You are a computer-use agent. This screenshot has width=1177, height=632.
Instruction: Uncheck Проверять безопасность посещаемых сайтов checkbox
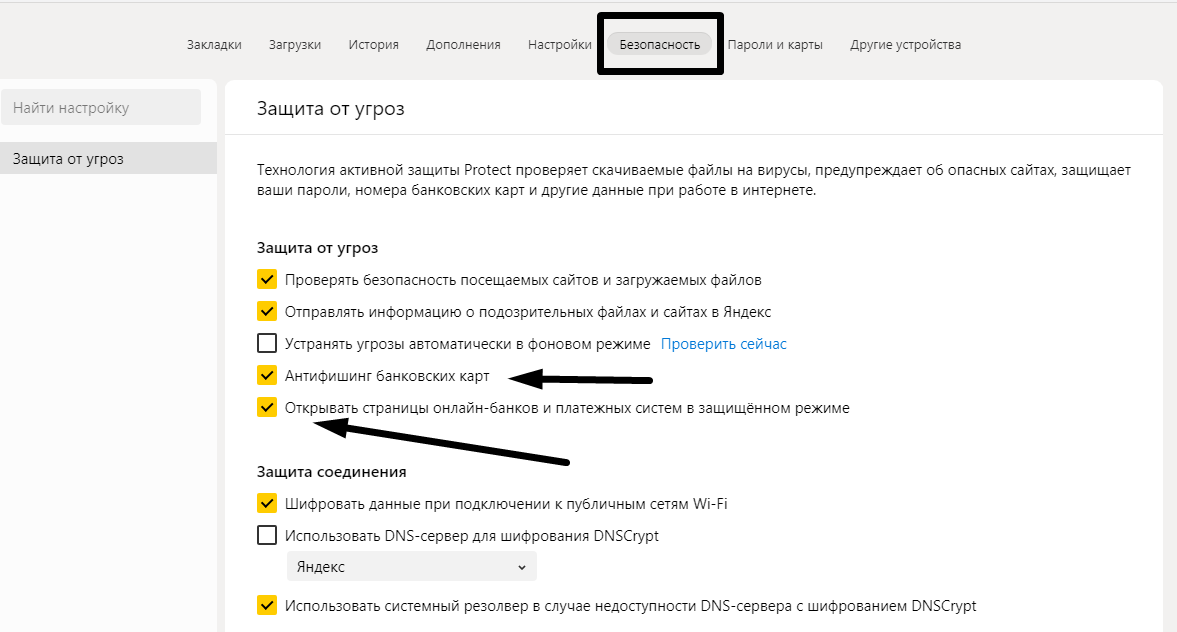[266, 279]
